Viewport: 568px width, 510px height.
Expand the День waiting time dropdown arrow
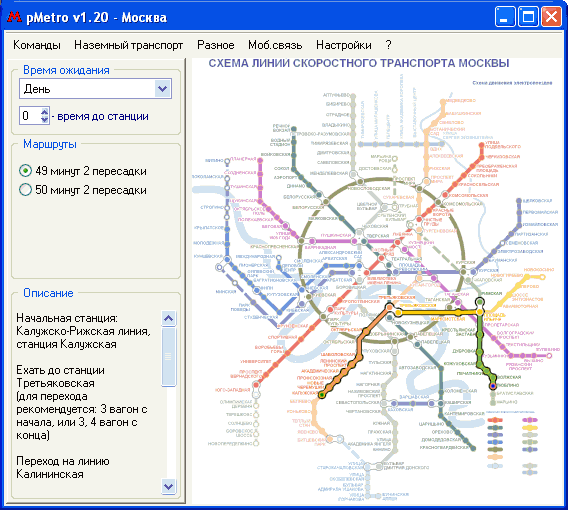click(x=163, y=89)
